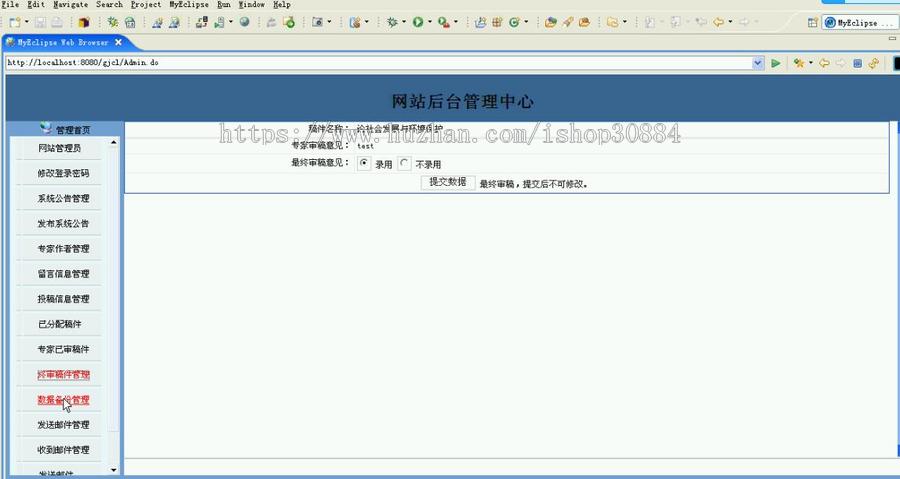Click the main toolbar yellow Back arrow

click(718, 22)
